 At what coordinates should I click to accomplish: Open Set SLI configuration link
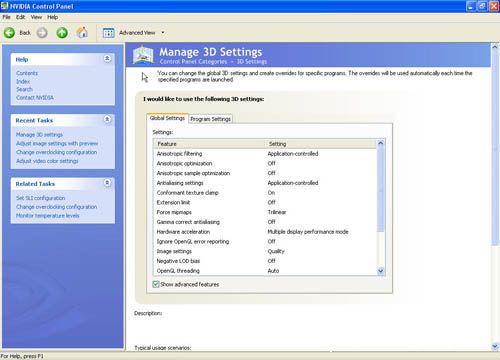[x=41, y=198]
